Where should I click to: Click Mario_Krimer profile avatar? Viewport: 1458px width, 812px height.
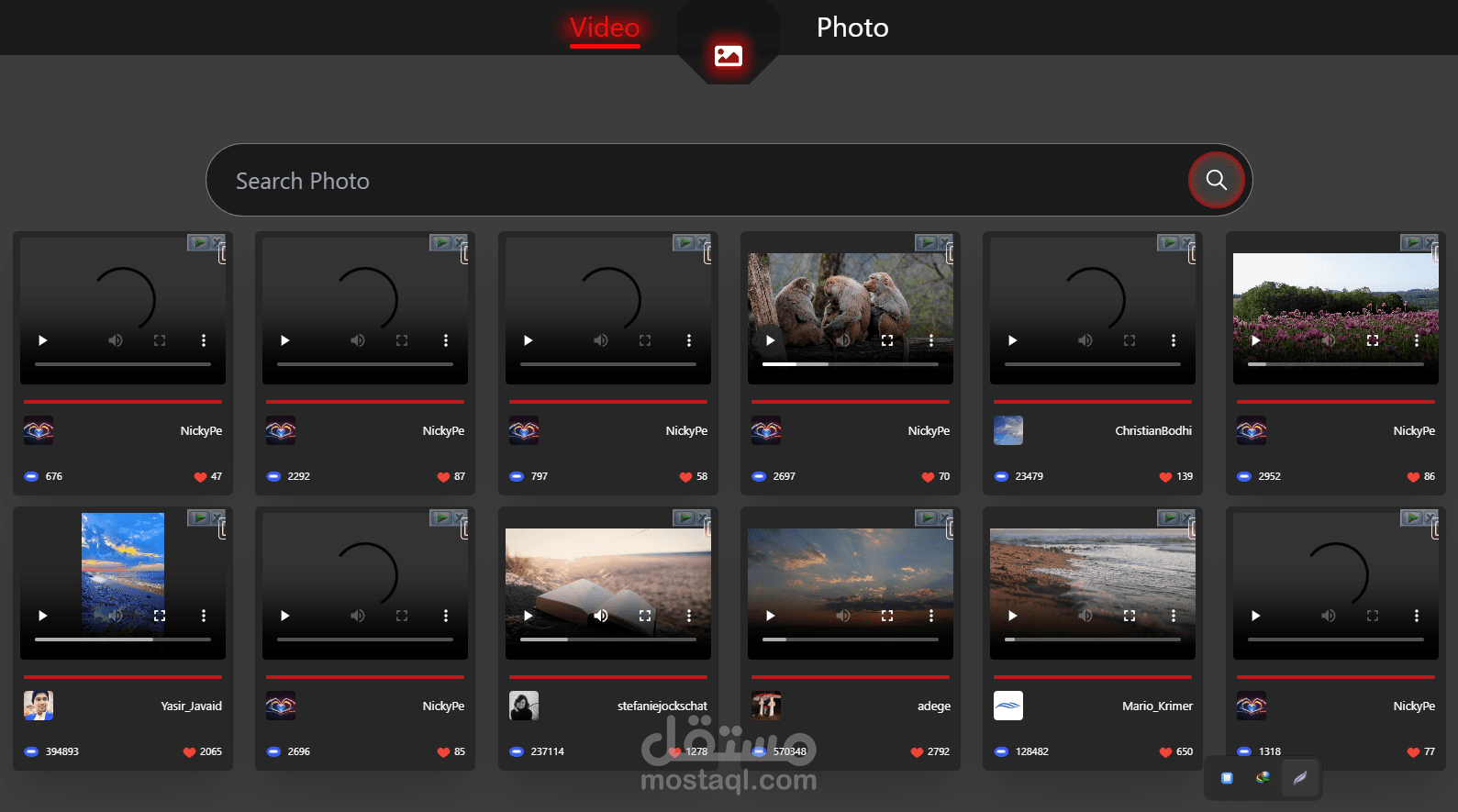pos(1008,706)
